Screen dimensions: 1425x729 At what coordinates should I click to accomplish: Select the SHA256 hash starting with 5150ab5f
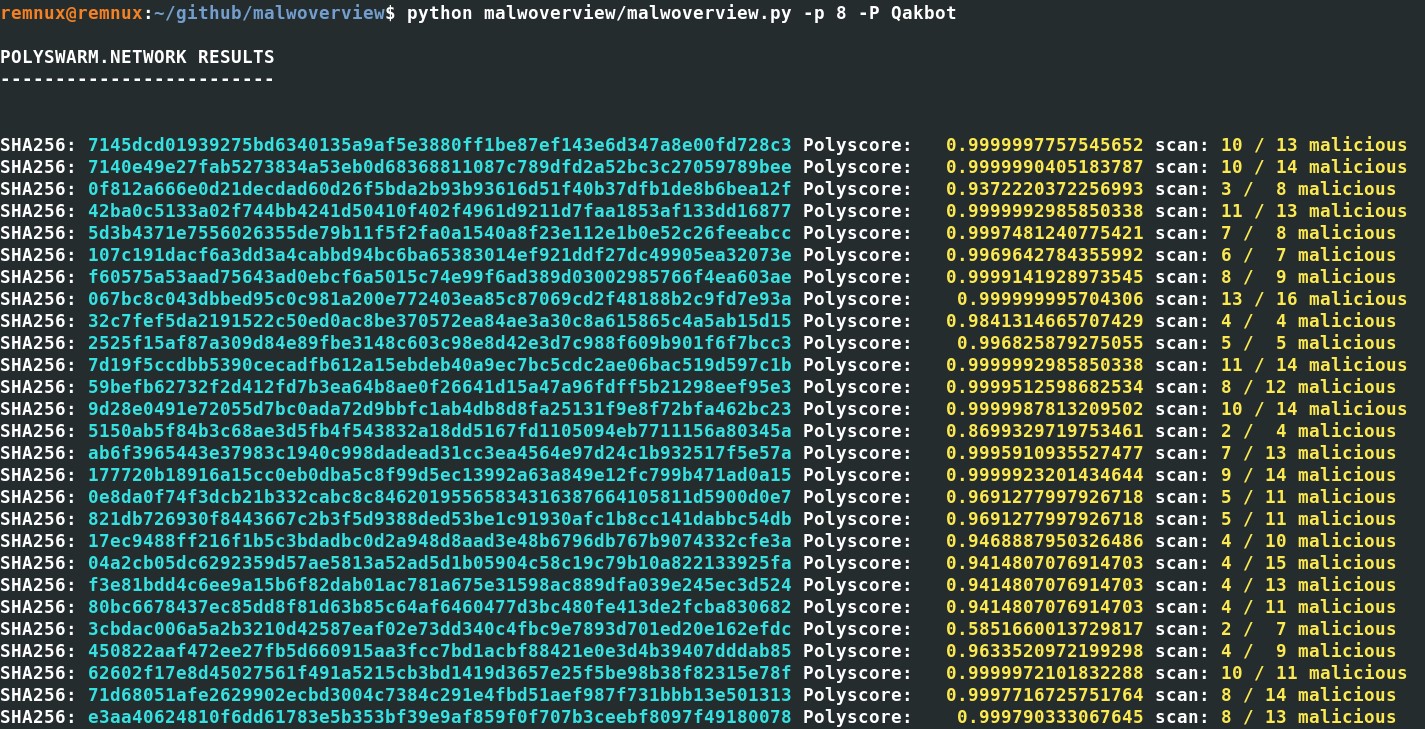(439, 431)
